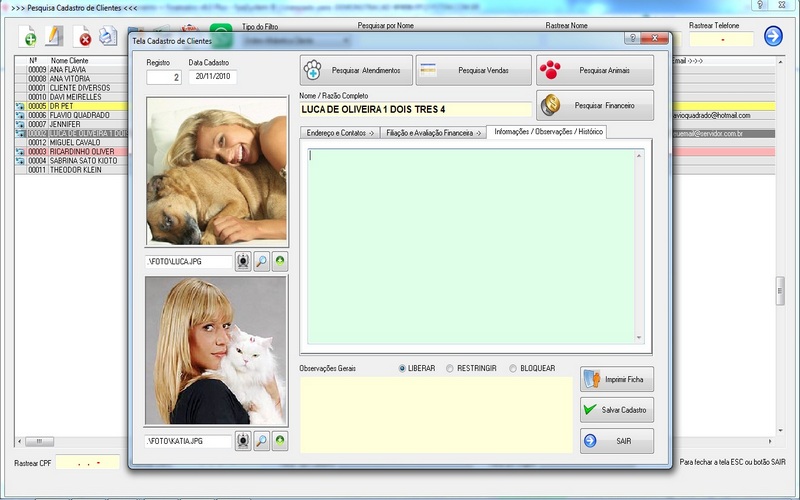Click the SAIR button
The height and width of the screenshot is (500, 800).
(x=617, y=441)
